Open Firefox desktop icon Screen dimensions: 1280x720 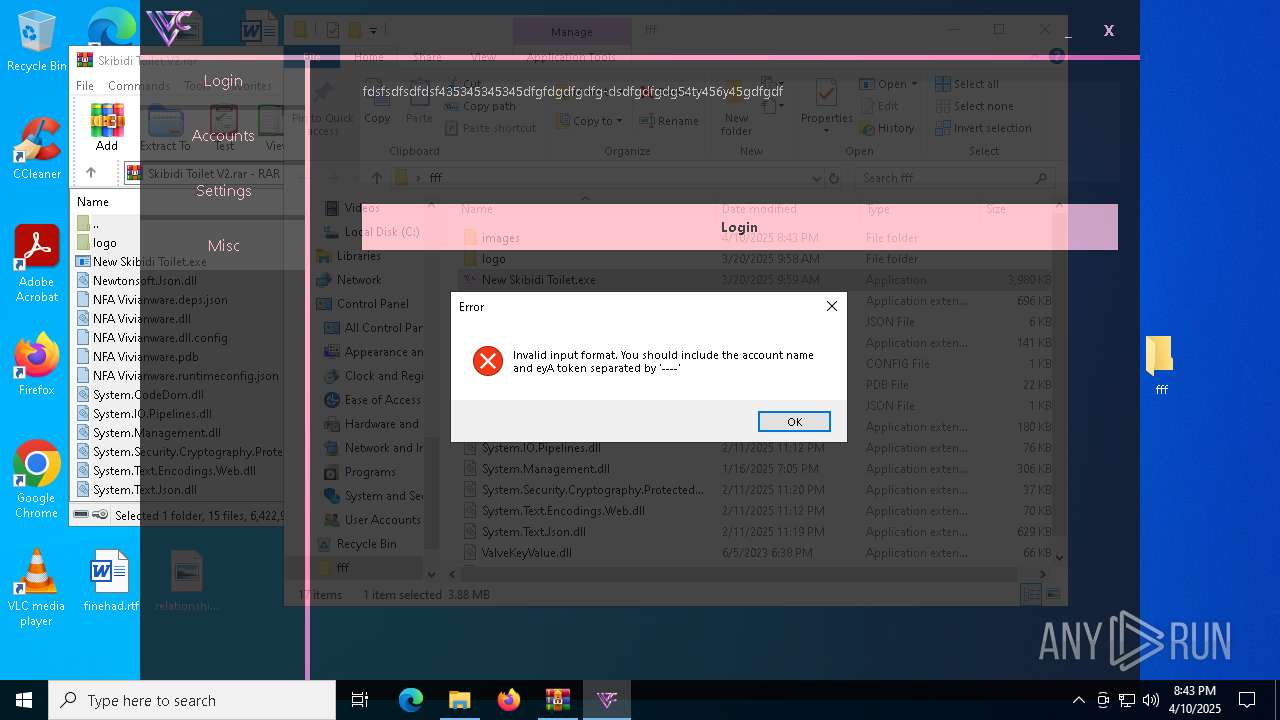[36, 365]
